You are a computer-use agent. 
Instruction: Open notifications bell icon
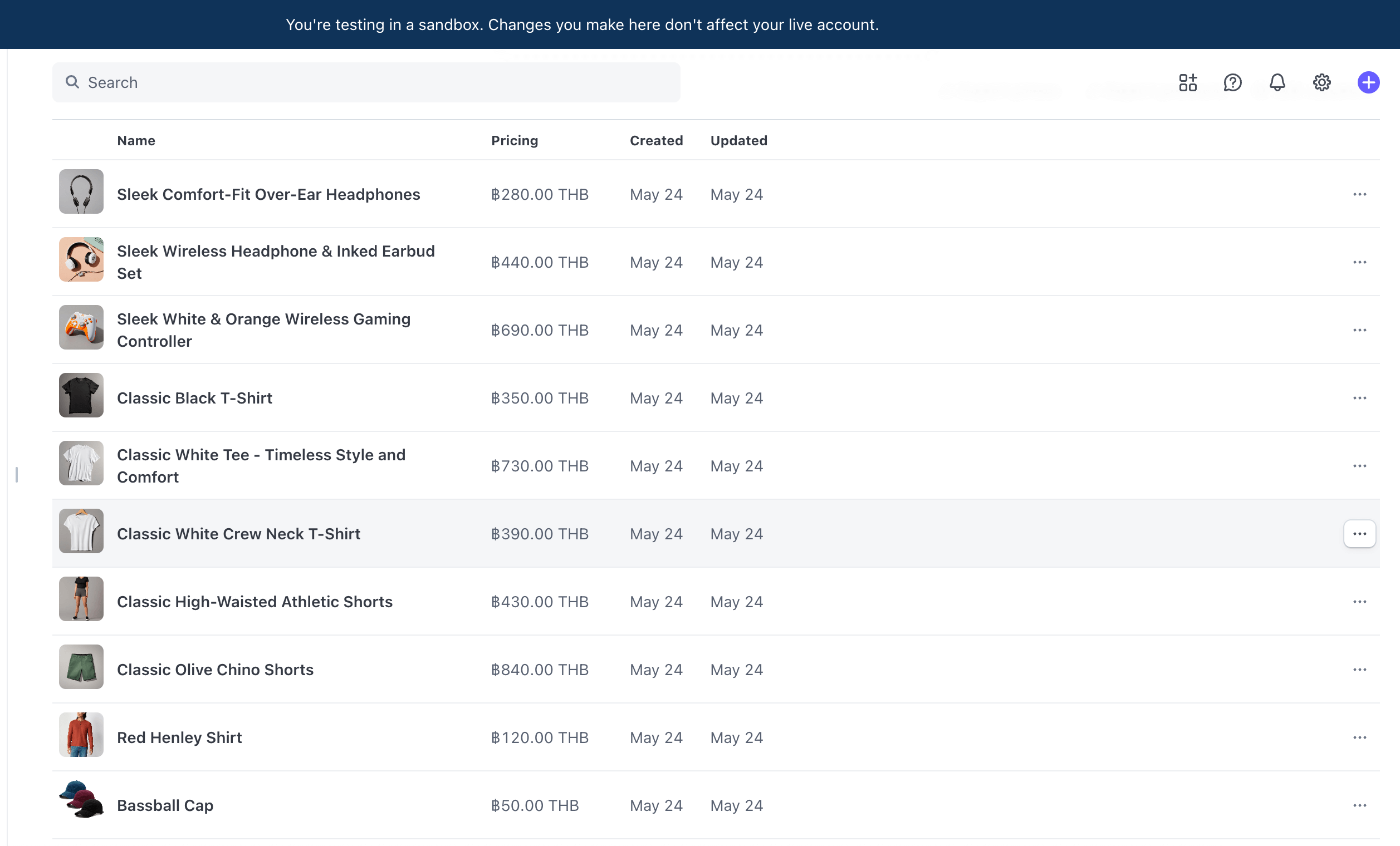point(1277,83)
